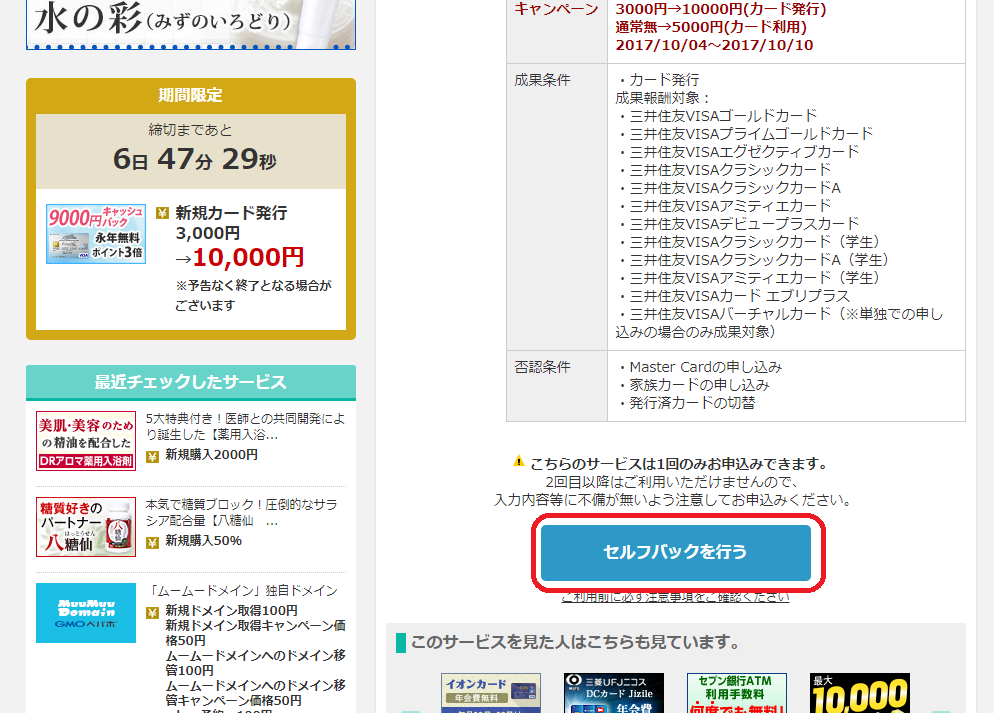This screenshot has height=713, width=994.
Task: Open the 水の彩 banner advertisement
Action: click(190, 24)
